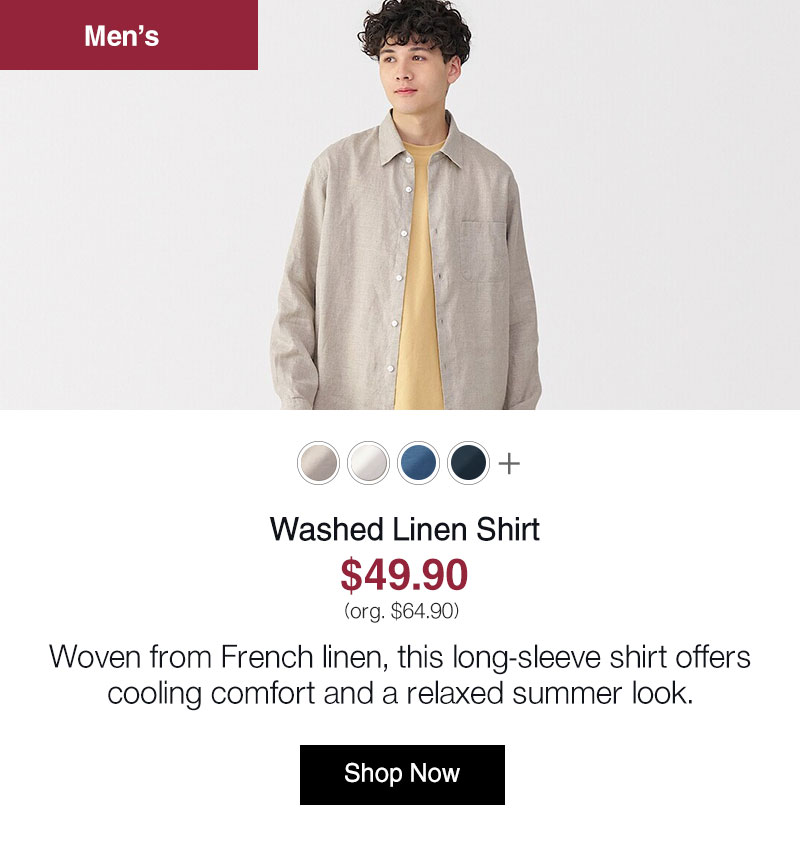Viewport: 800px width, 859px height.
Task: Select the beige color swatch
Action: point(318,463)
